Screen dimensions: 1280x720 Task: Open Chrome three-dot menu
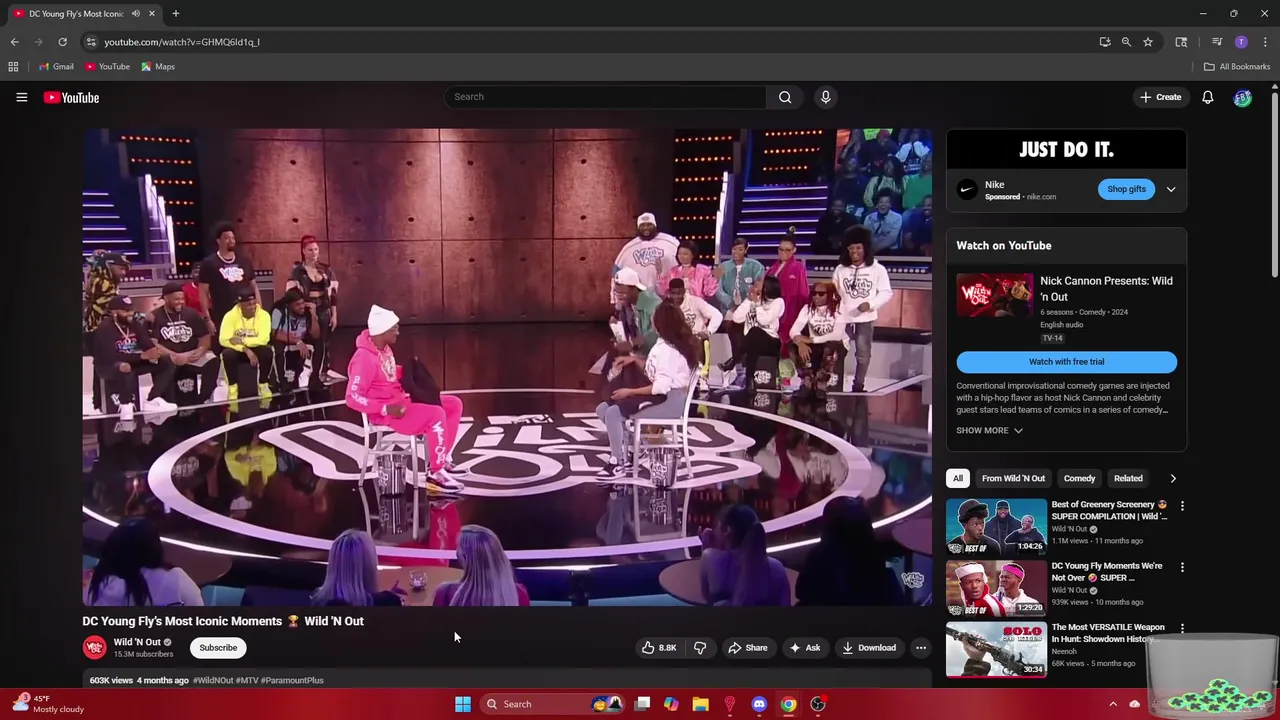click(x=1265, y=42)
